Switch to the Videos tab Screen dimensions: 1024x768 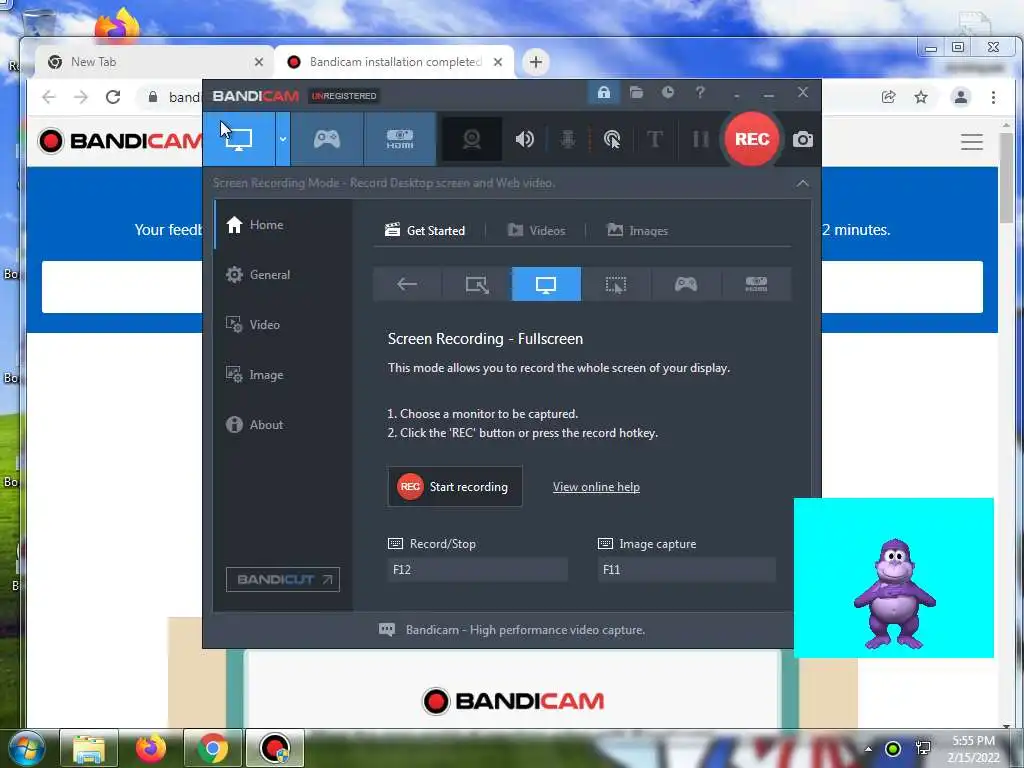[536, 231]
